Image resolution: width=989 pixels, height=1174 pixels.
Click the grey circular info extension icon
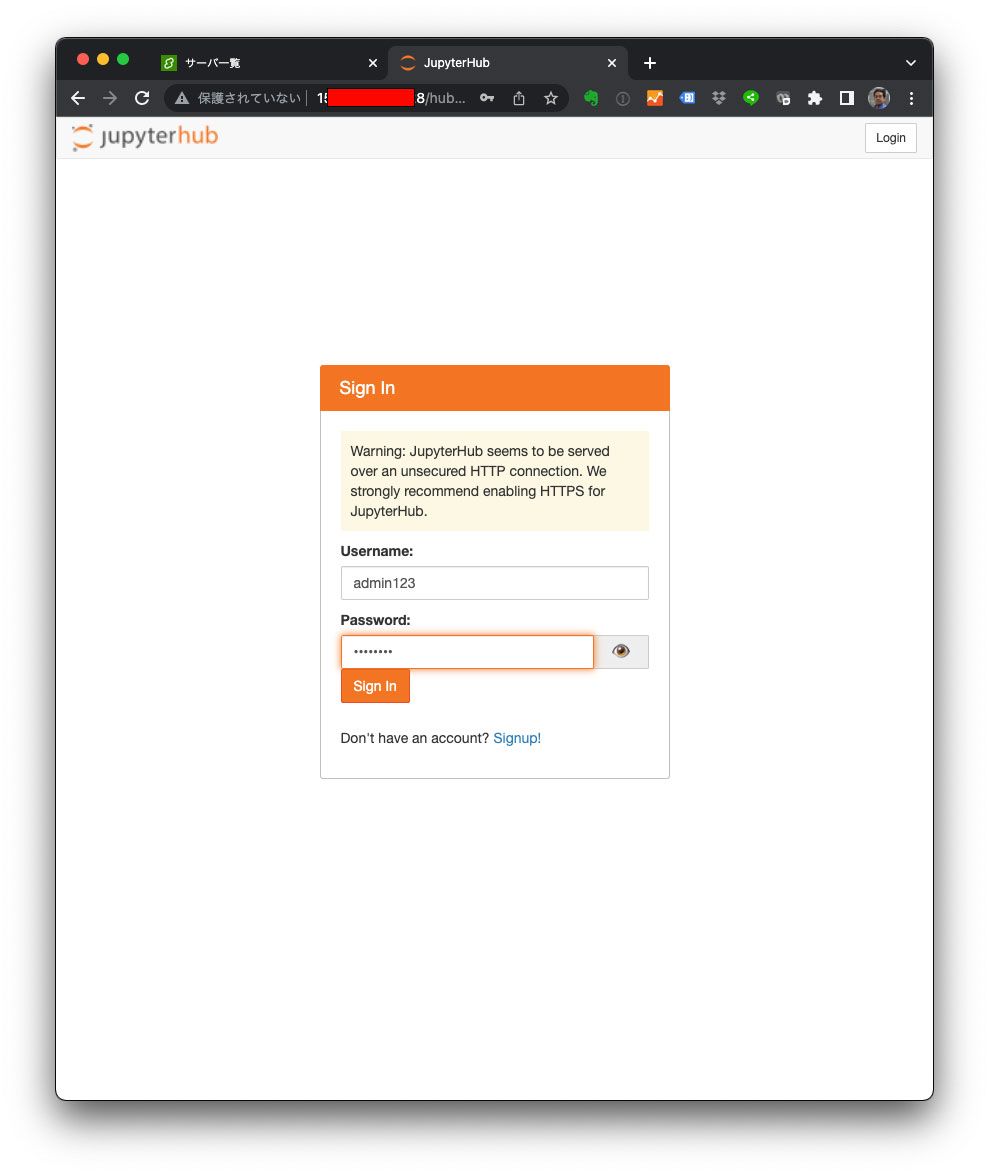[623, 98]
